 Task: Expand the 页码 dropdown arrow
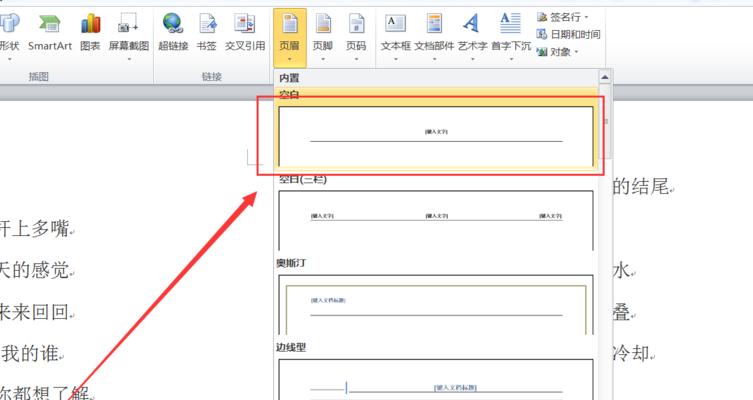click(356, 60)
